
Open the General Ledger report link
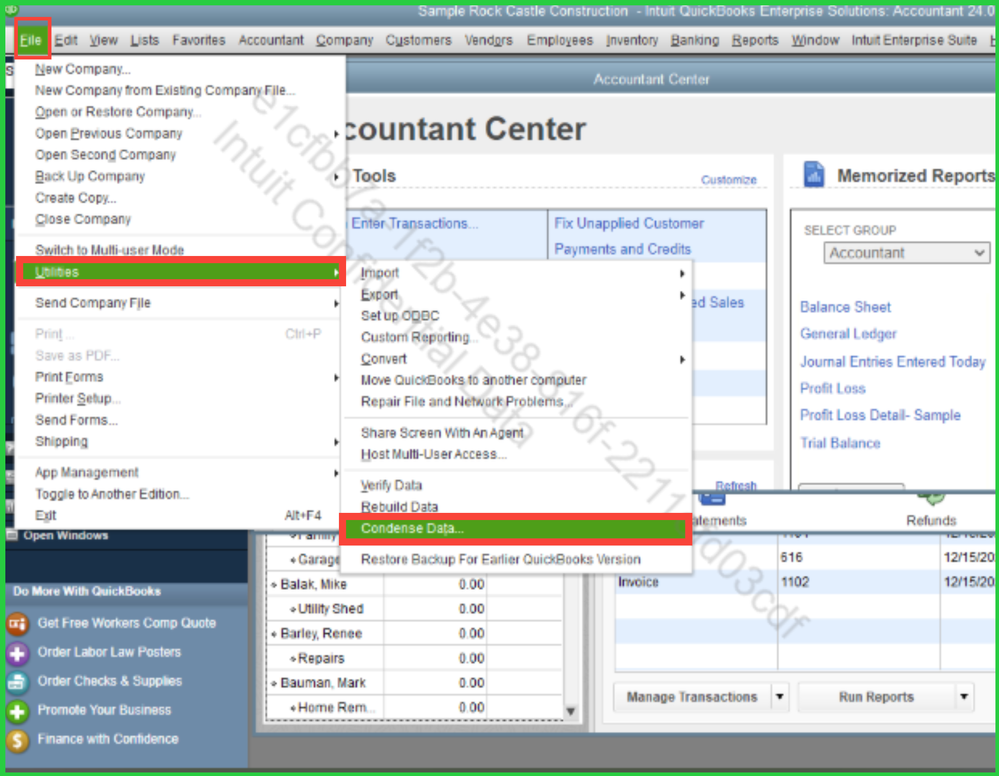tap(848, 334)
